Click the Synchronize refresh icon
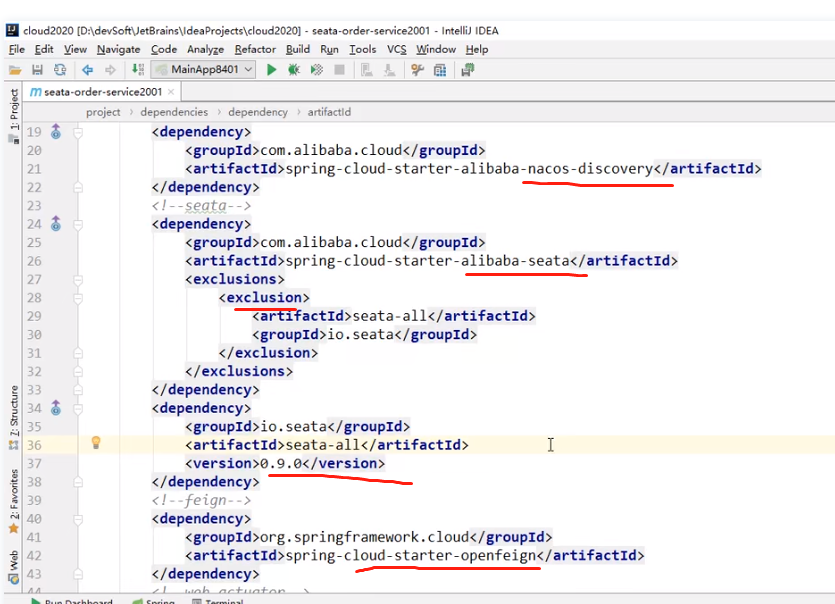The width and height of the screenshot is (835, 604). coord(60,70)
